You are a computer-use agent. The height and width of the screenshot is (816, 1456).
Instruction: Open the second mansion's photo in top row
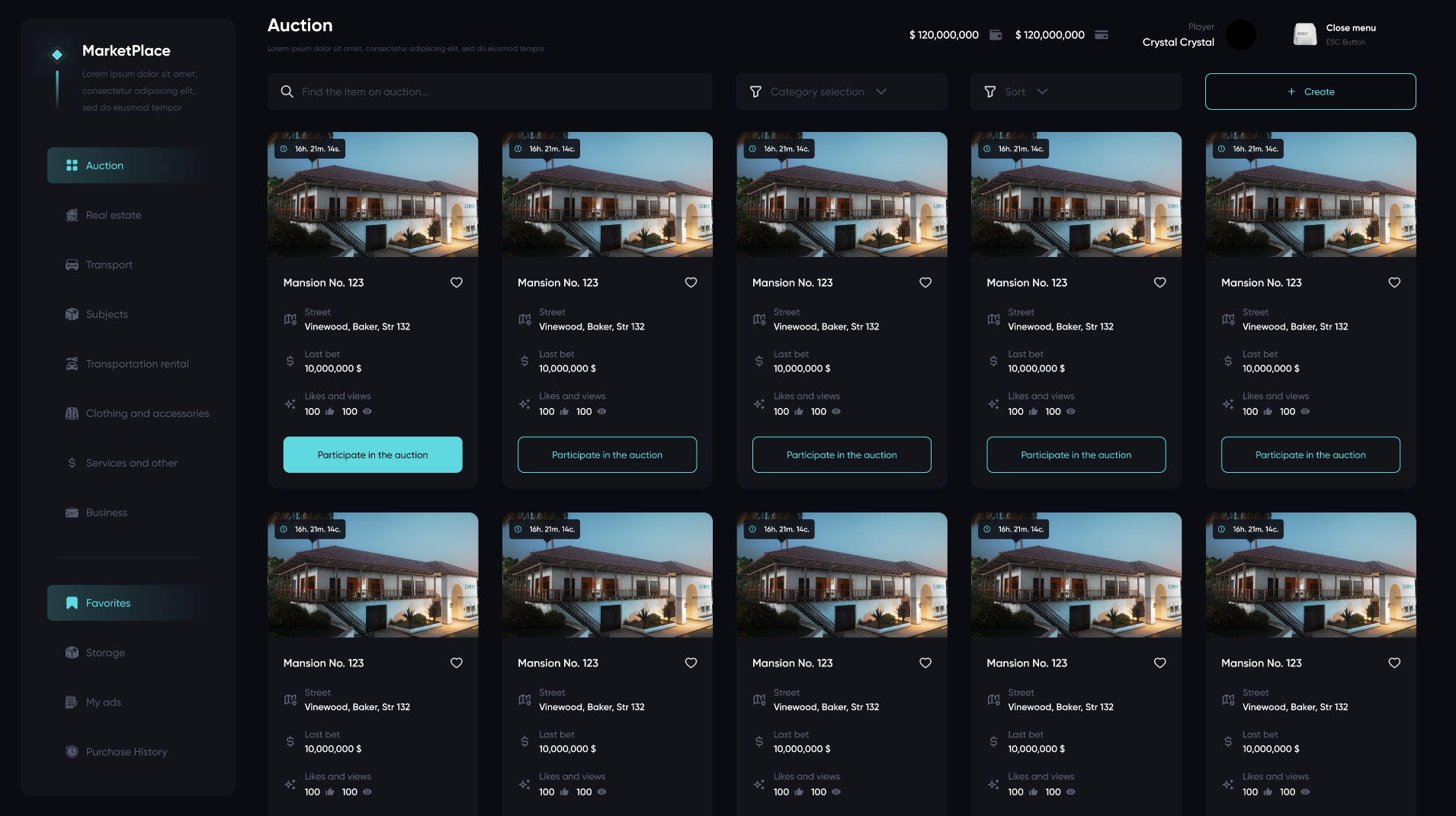pos(607,195)
